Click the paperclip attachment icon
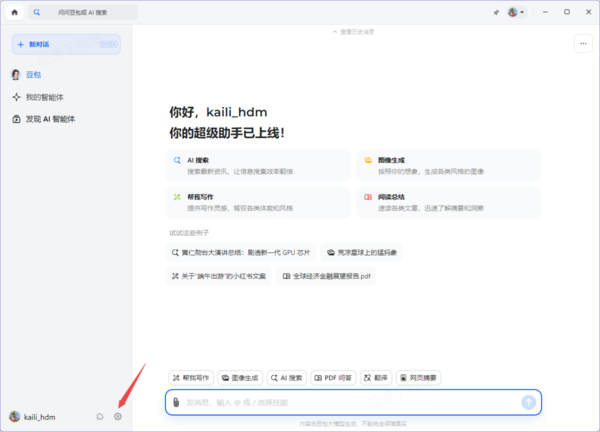The image size is (600, 432). click(176, 402)
